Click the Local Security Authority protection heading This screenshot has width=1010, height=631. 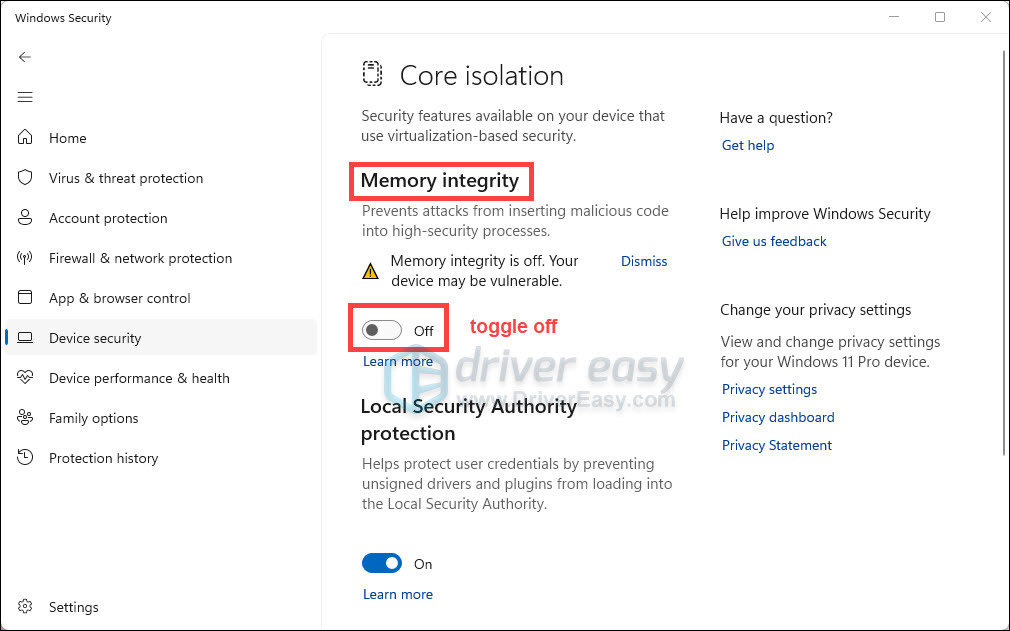[x=468, y=420]
